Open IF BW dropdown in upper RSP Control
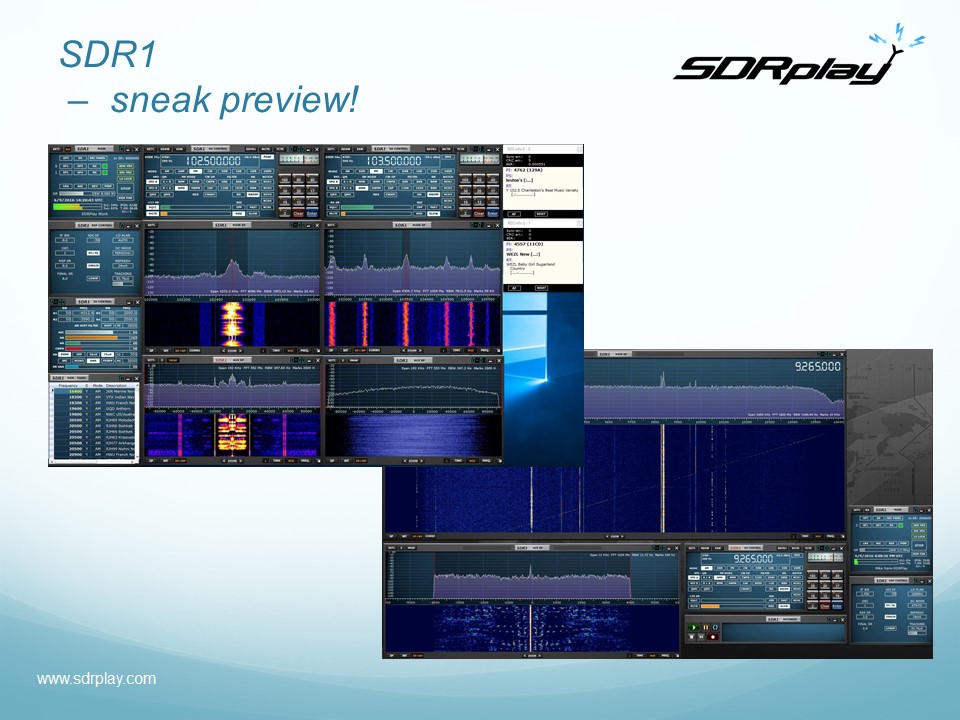 (x=65, y=240)
